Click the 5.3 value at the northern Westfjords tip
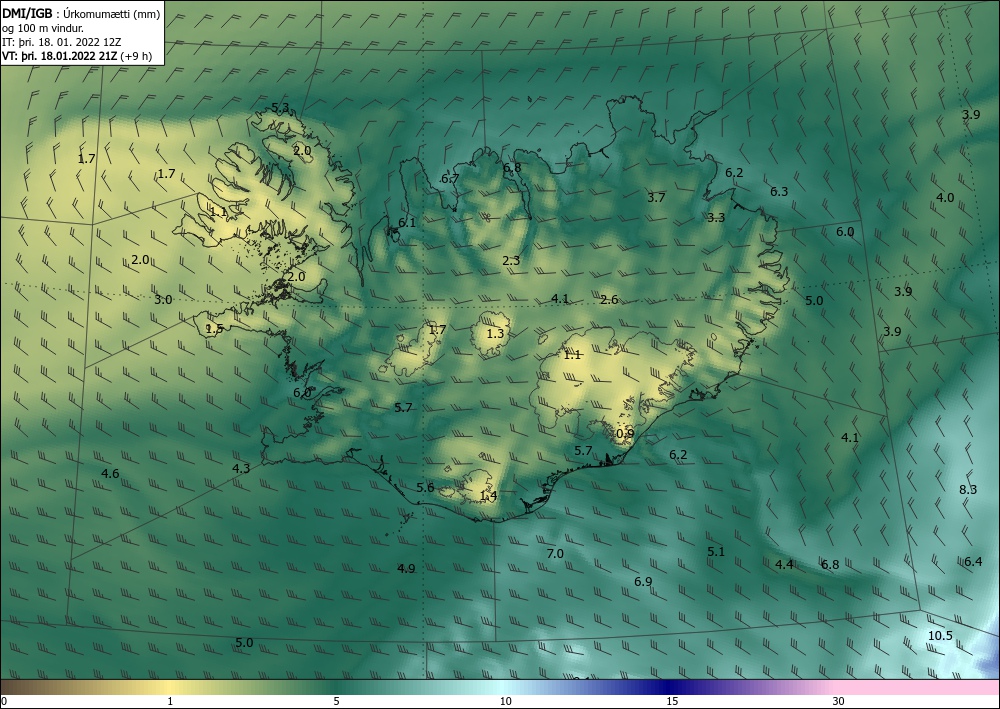The width and height of the screenshot is (1000, 709). pyautogui.click(x=281, y=108)
